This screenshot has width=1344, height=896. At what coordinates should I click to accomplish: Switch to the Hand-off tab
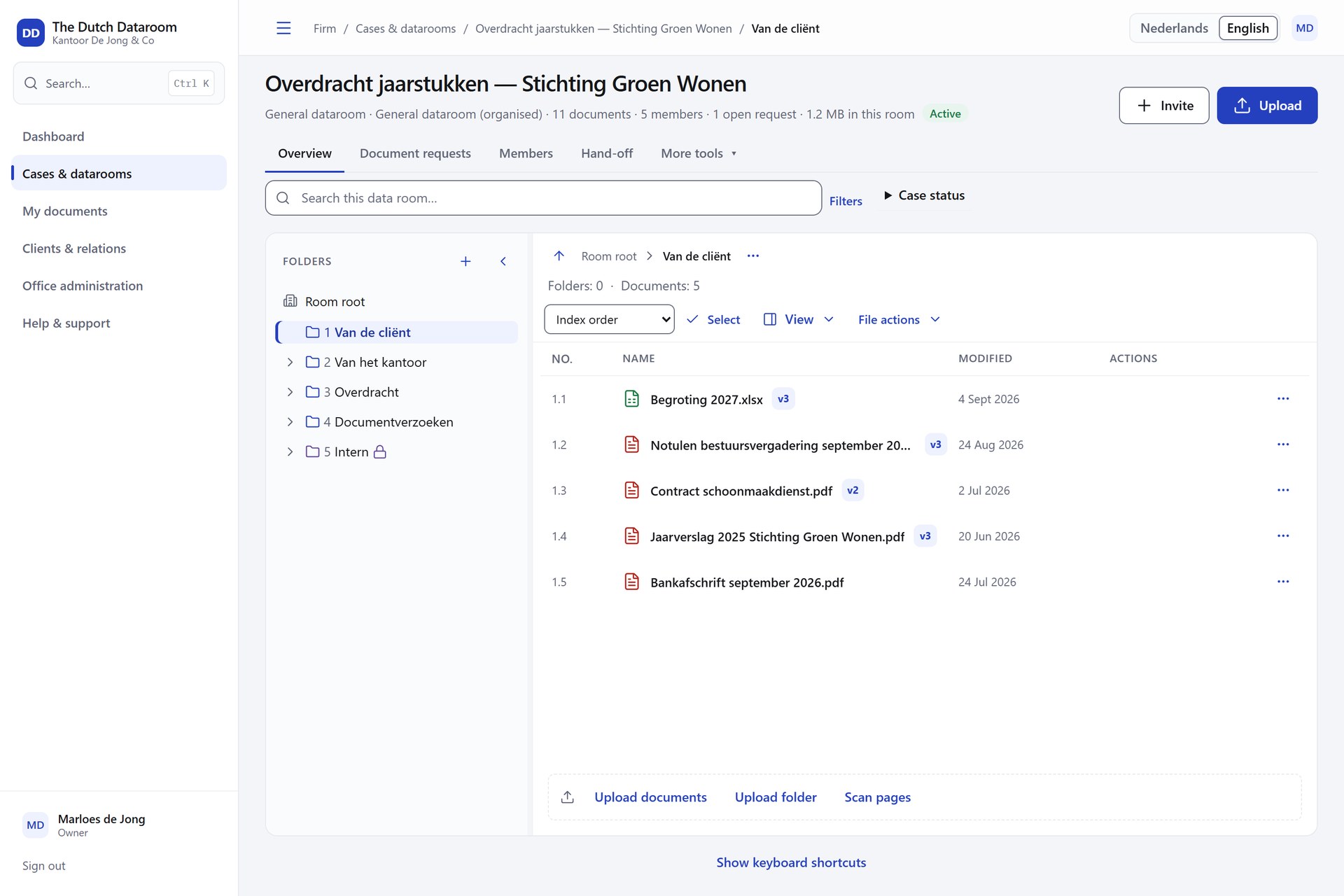click(x=607, y=153)
